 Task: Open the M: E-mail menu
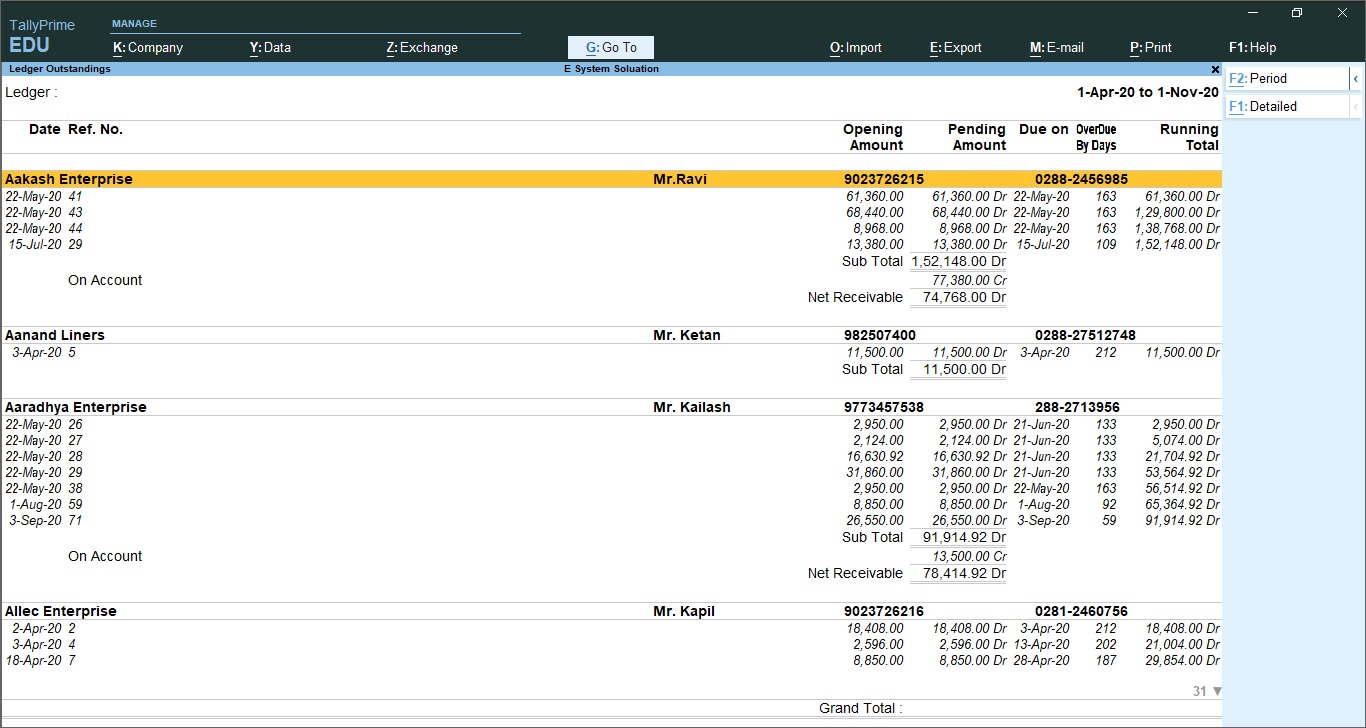[1056, 47]
